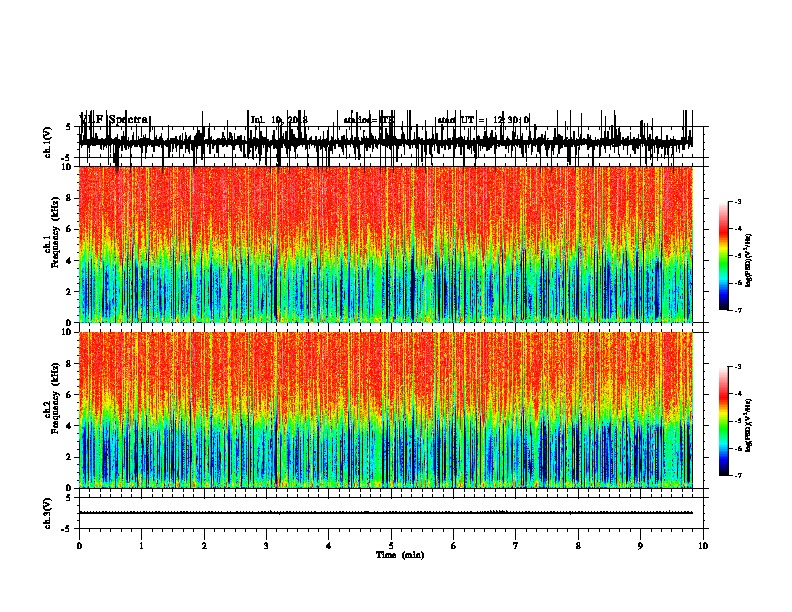Click the '4' kHz tick of ch.2 spectrogram
The image size is (792, 612).
click(70, 426)
